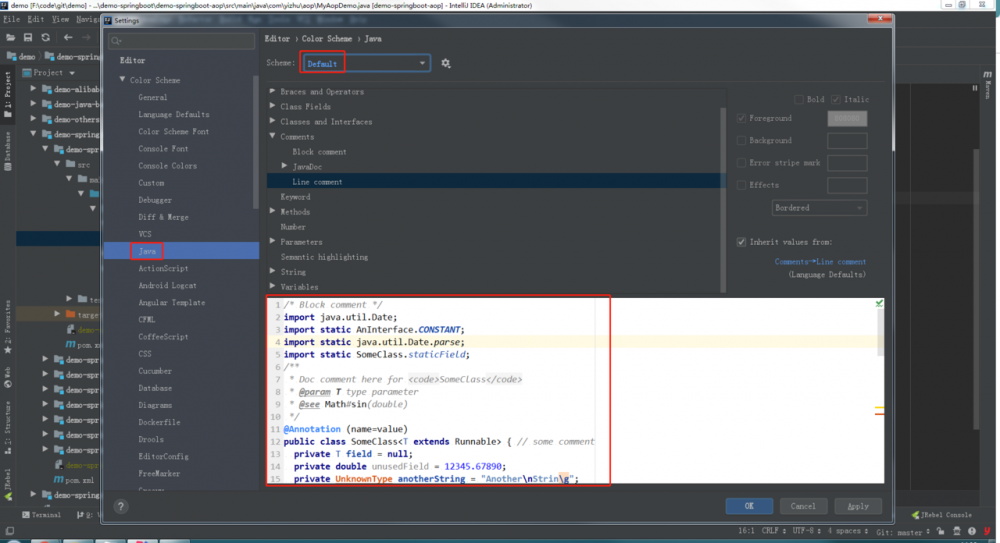This screenshot has width=1000, height=543.
Task: Click the Open folder toolbar icon
Action: [x=11, y=37]
